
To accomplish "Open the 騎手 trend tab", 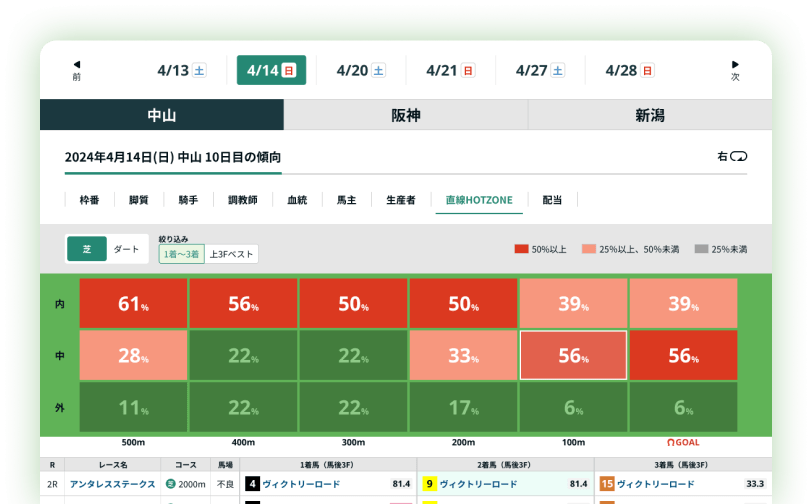I will click(x=188, y=200).
